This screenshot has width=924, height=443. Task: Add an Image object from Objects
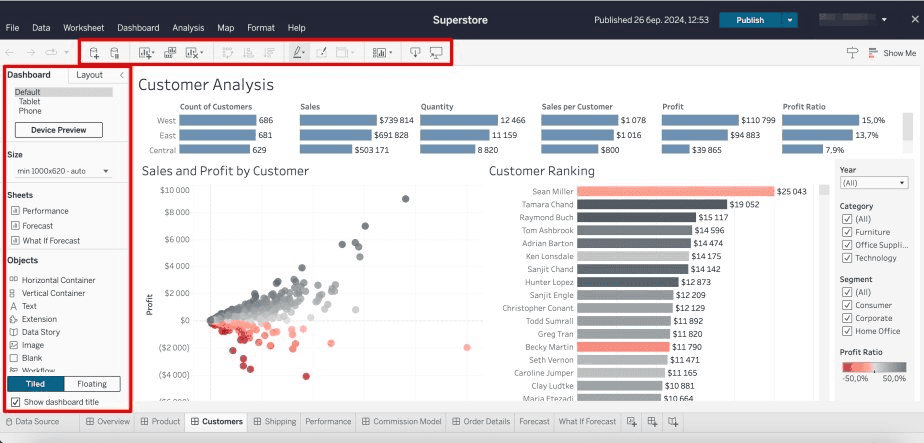tap(27, 345)
